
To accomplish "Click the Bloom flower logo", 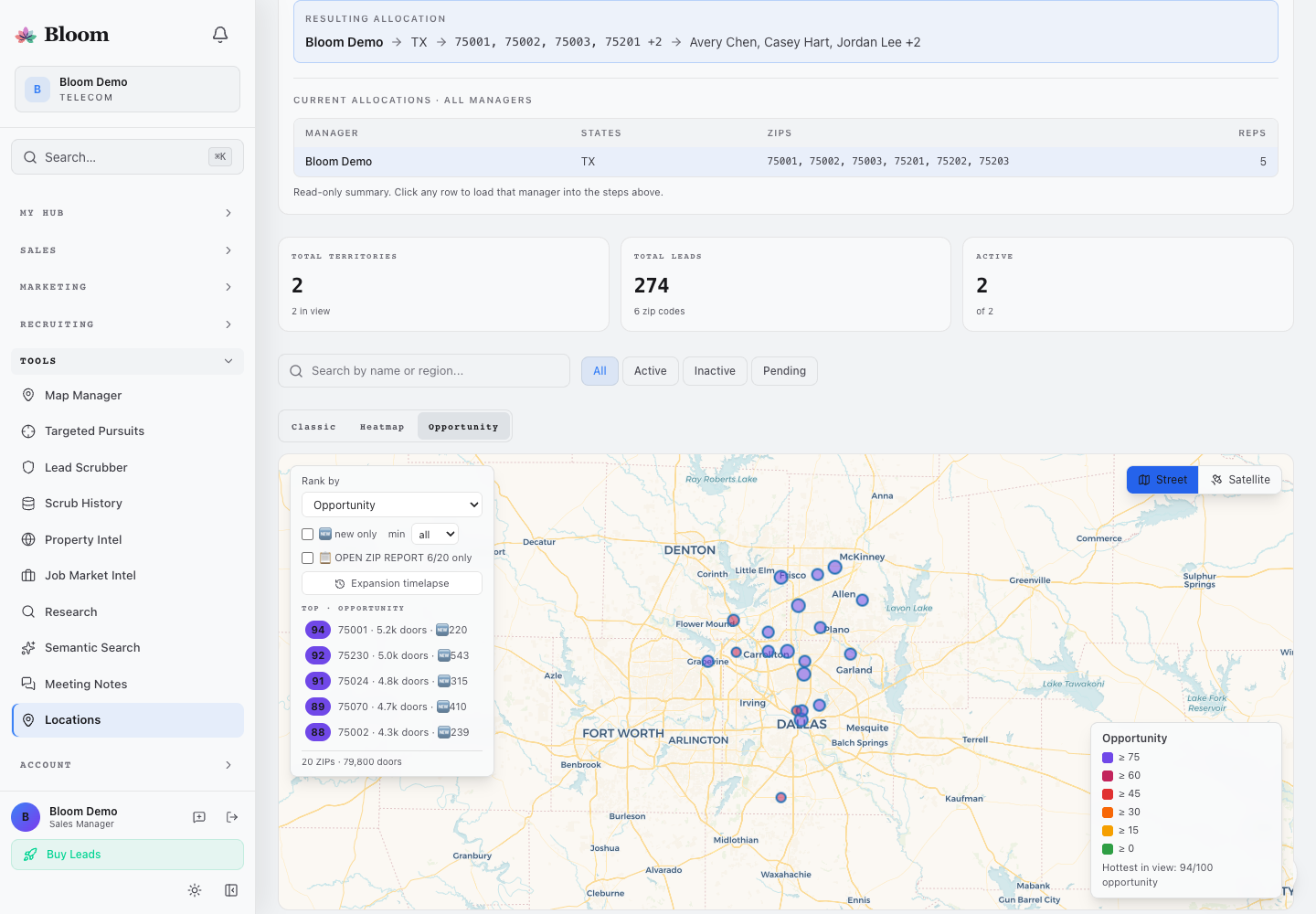I will 26,35.
